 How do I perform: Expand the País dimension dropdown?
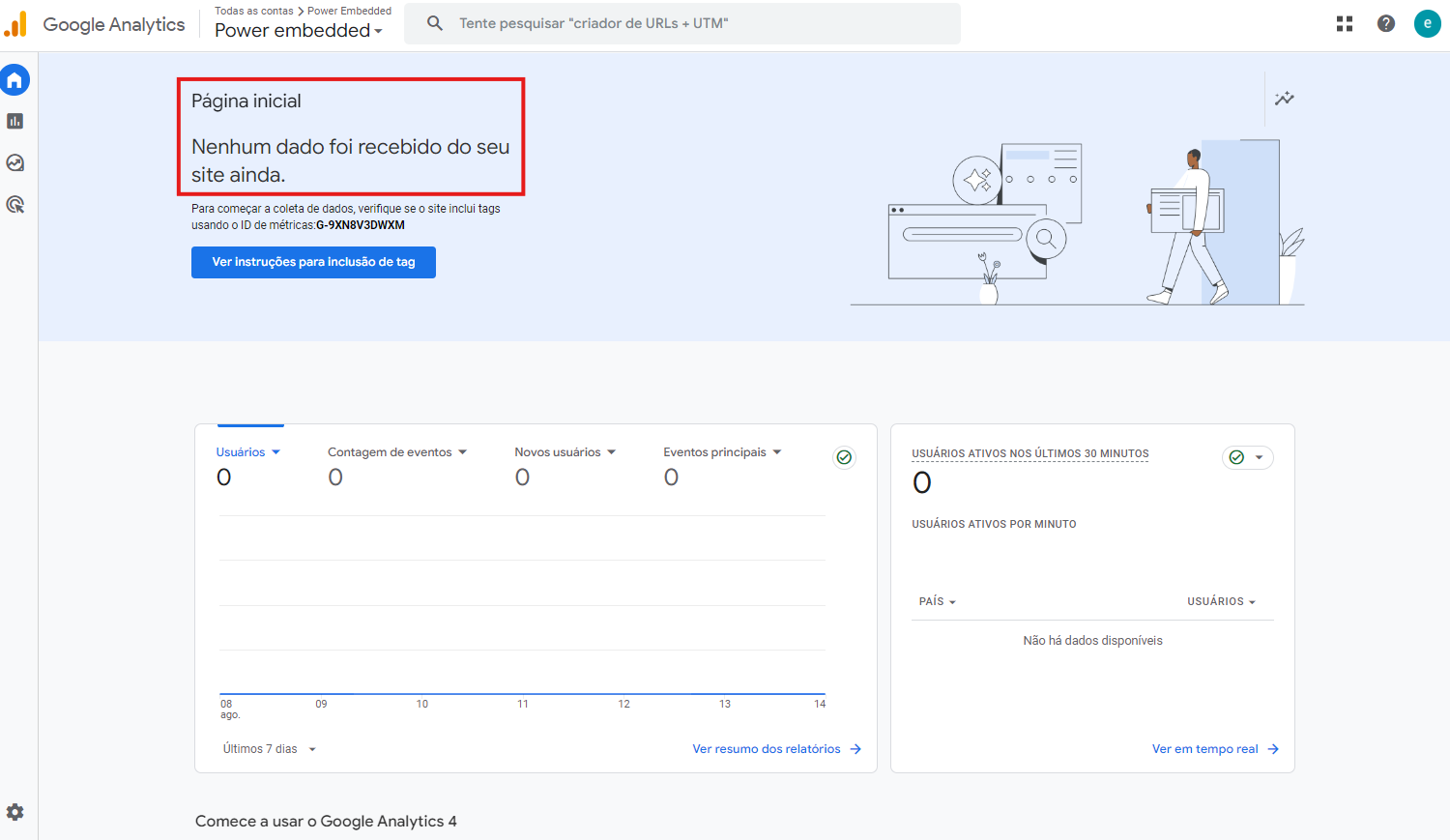pos(937,601)
